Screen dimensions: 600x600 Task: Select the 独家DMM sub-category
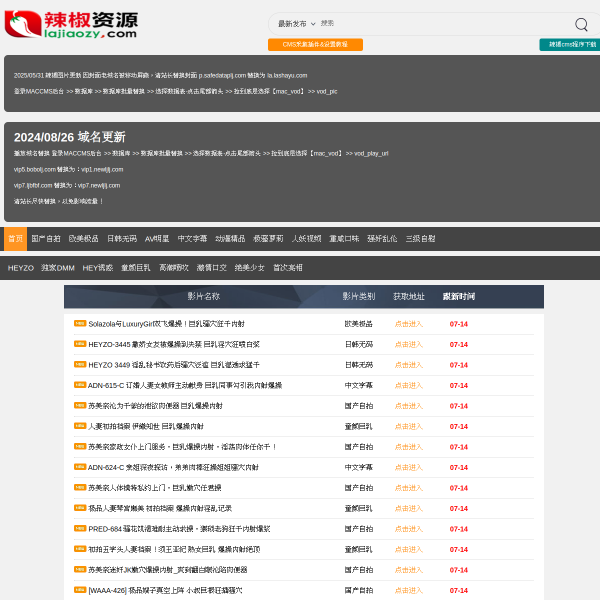[x=58, y=268]
